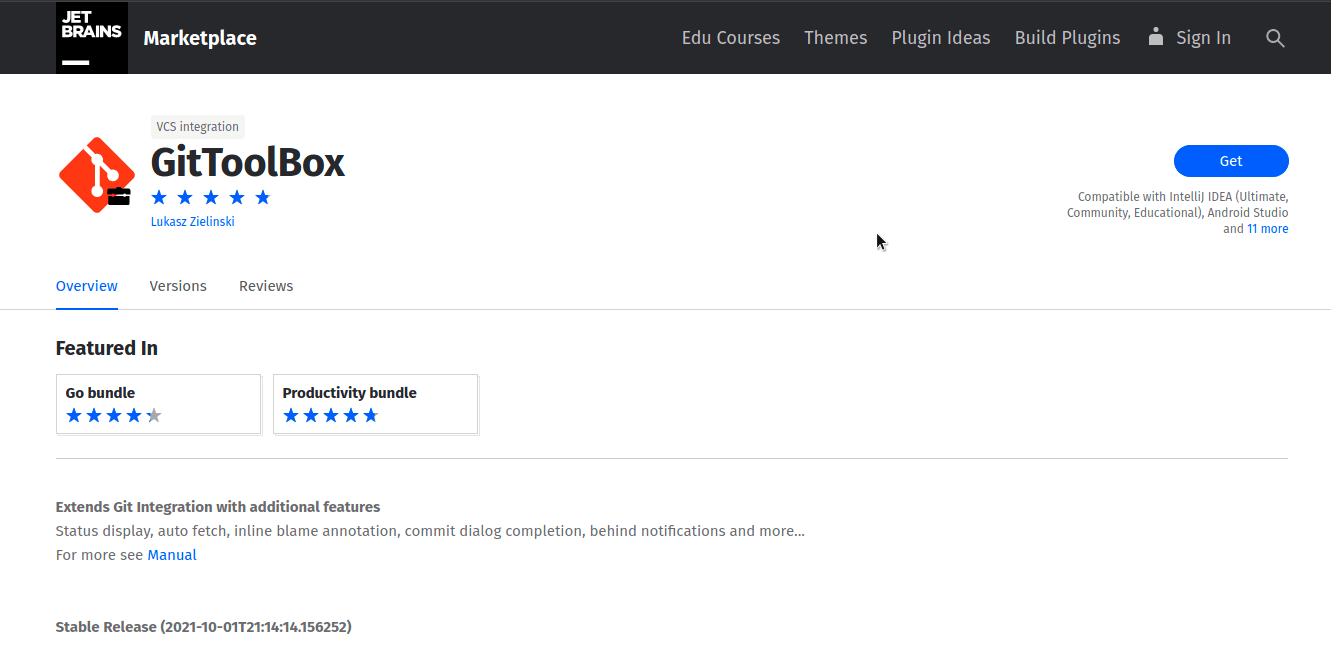This screenshot has width=1331, height=652.
Task: Open the Reviews tab
Action: coord(266,286)
